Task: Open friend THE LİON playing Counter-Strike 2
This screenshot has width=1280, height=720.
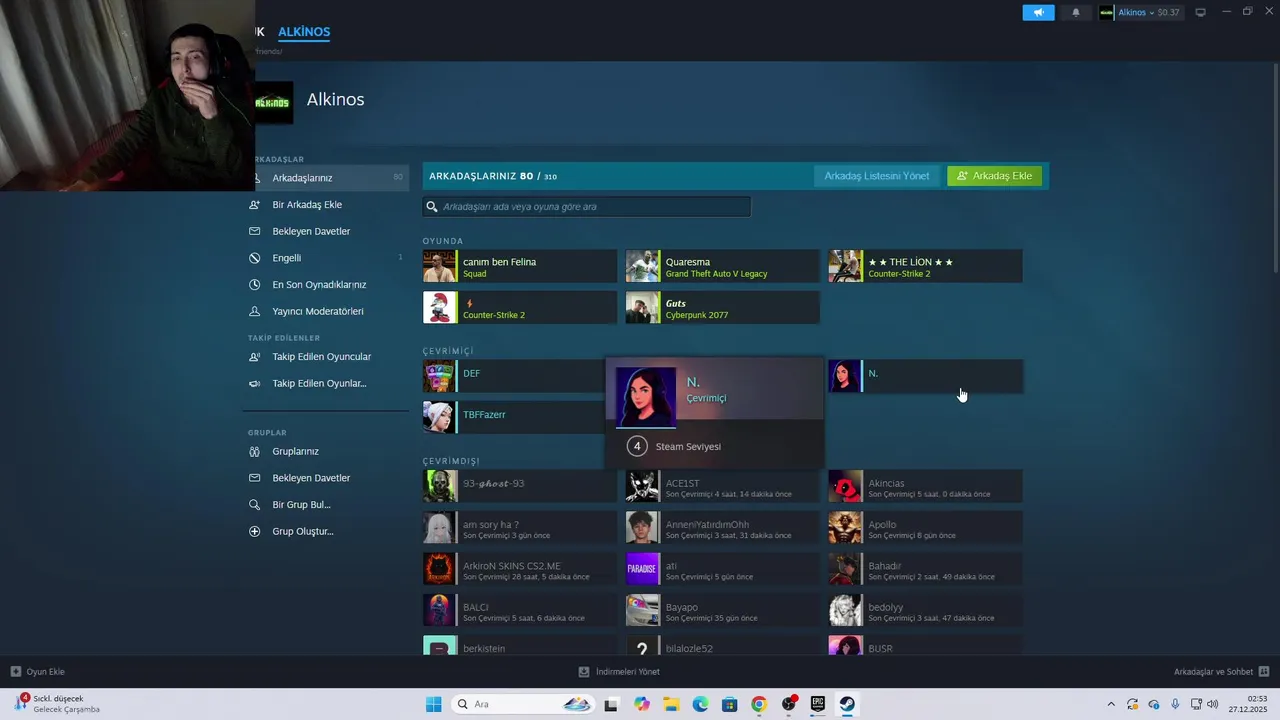Action: click(x=925, y=267)
